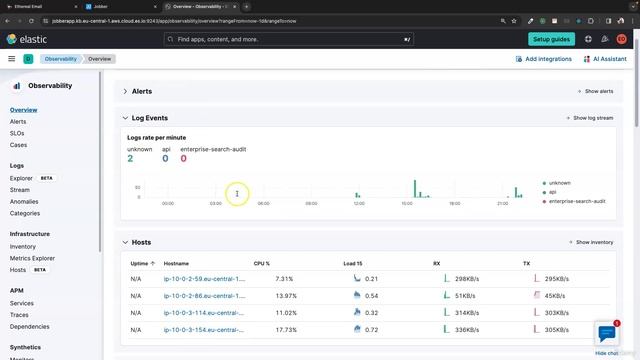Click the green space avatar icon

(x=28, y=59)
